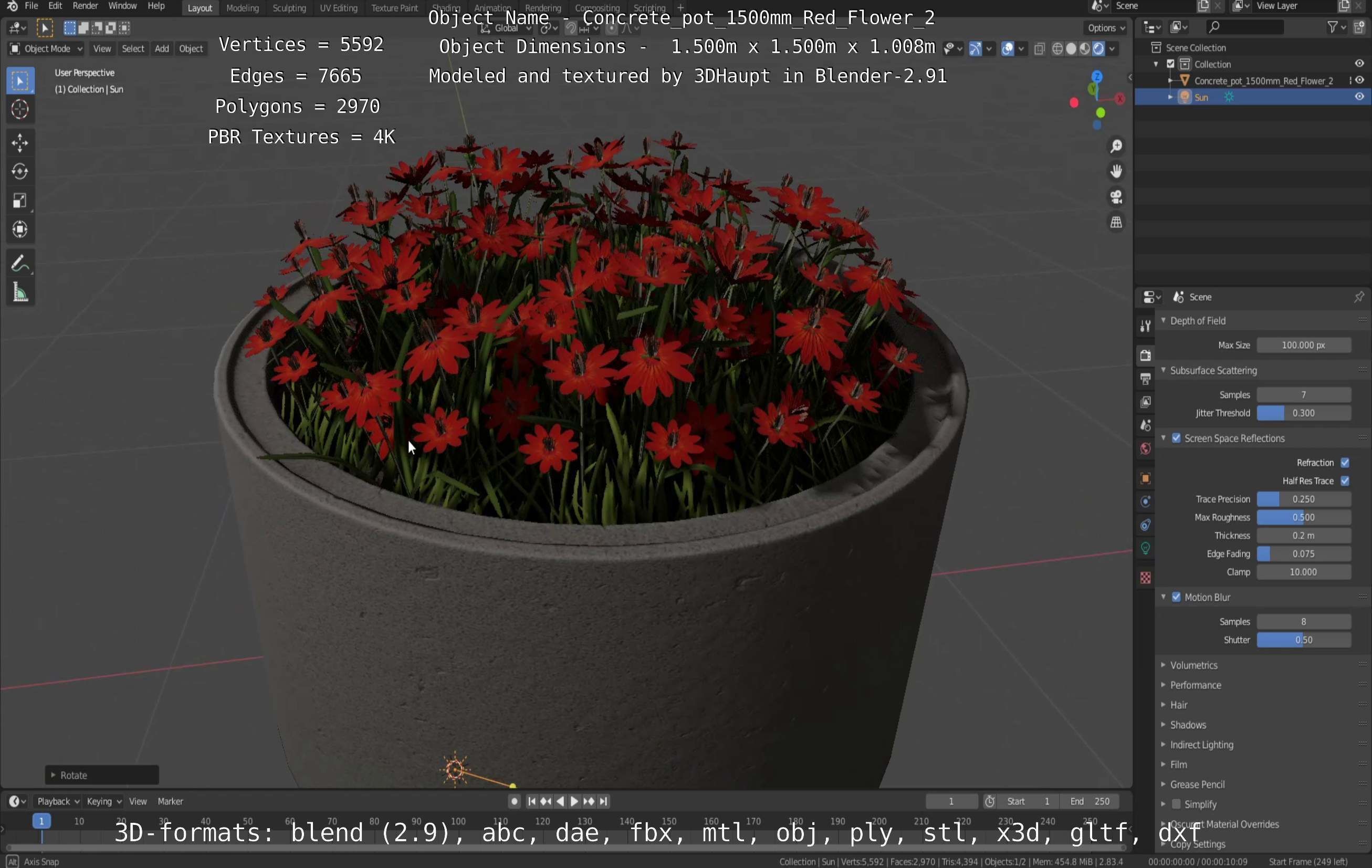Open the Playback dropdown in timeline
The height and width of the screenshot is (868, 1372).
[x=58, y=801]
